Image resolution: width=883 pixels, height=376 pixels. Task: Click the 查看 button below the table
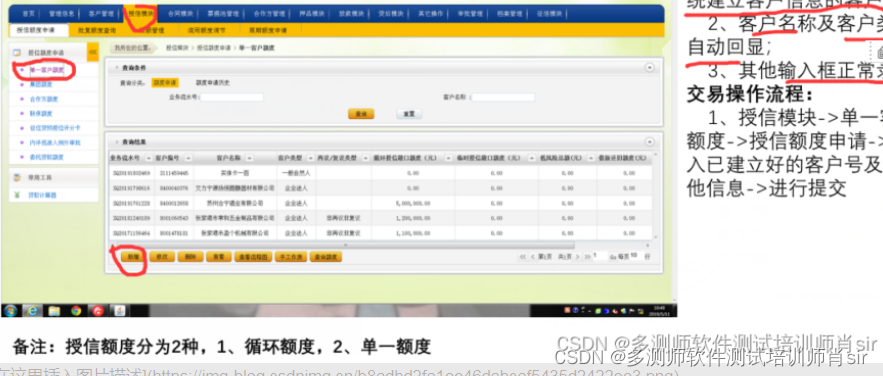(x=218, y=257)
